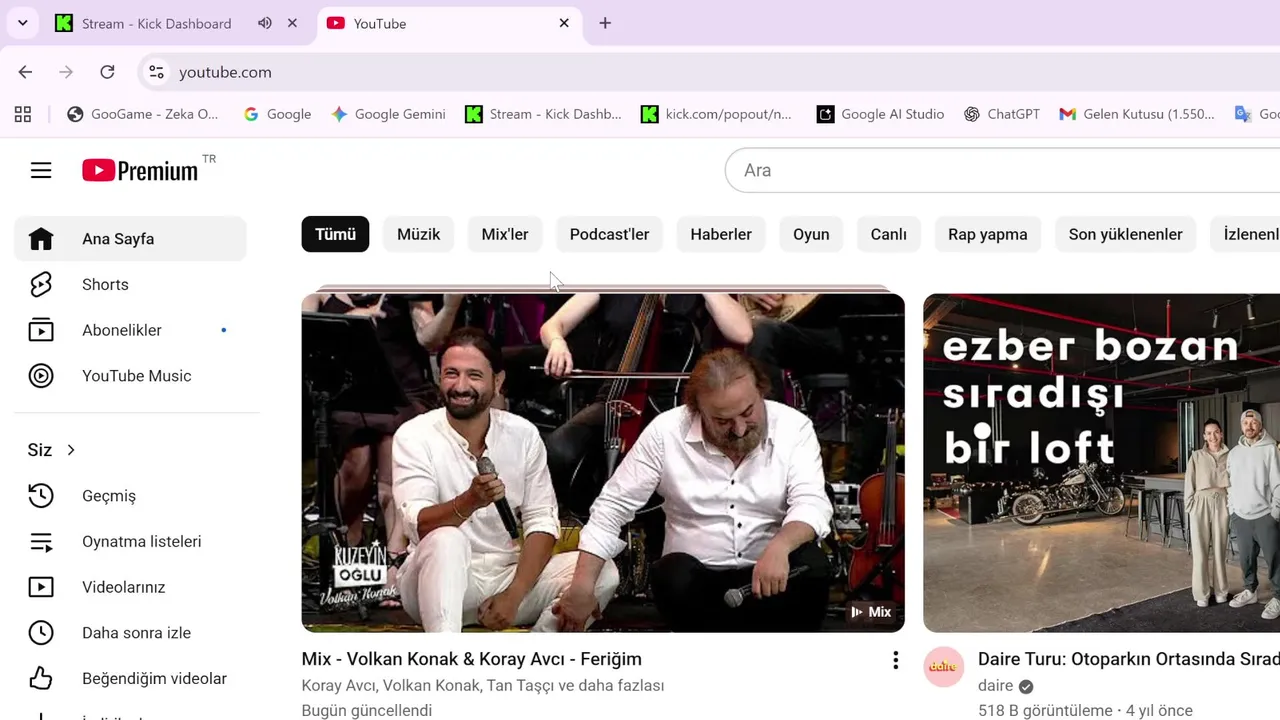The image size is (1280, 720).
Task: Click '518 B görüntüleme' text
Action: click(1046, 711)
